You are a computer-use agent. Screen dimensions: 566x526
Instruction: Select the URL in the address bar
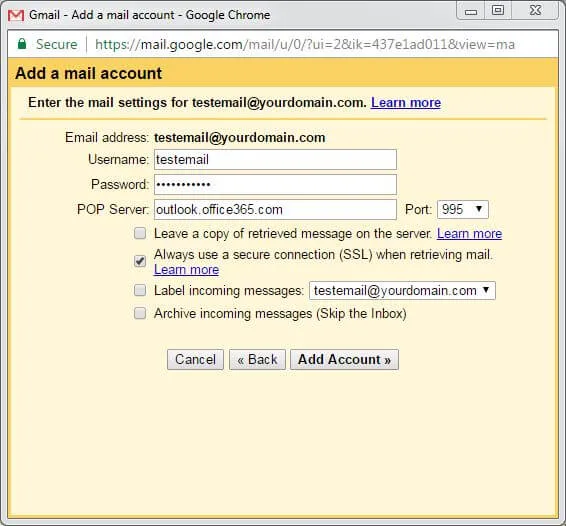tap(305, 44)
